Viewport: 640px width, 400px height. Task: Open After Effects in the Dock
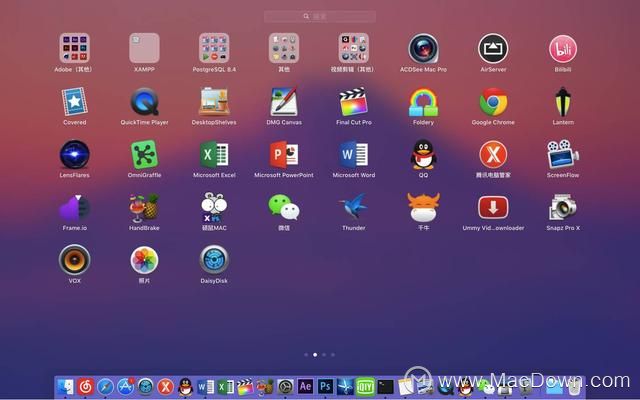(305, 386)
